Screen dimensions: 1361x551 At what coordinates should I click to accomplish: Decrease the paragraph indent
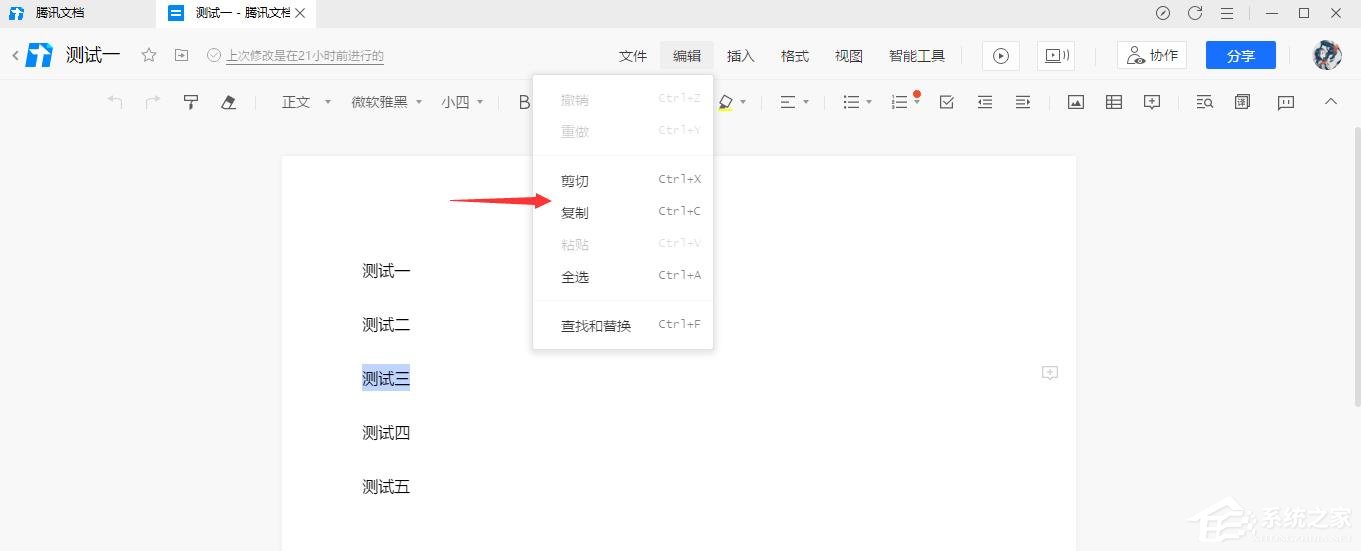(985, 102)
